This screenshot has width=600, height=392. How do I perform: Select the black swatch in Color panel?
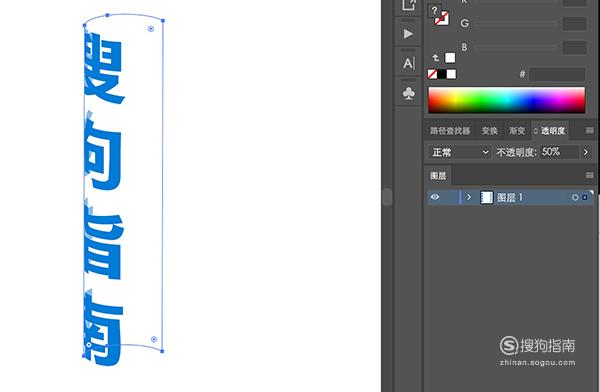(442, 74)
